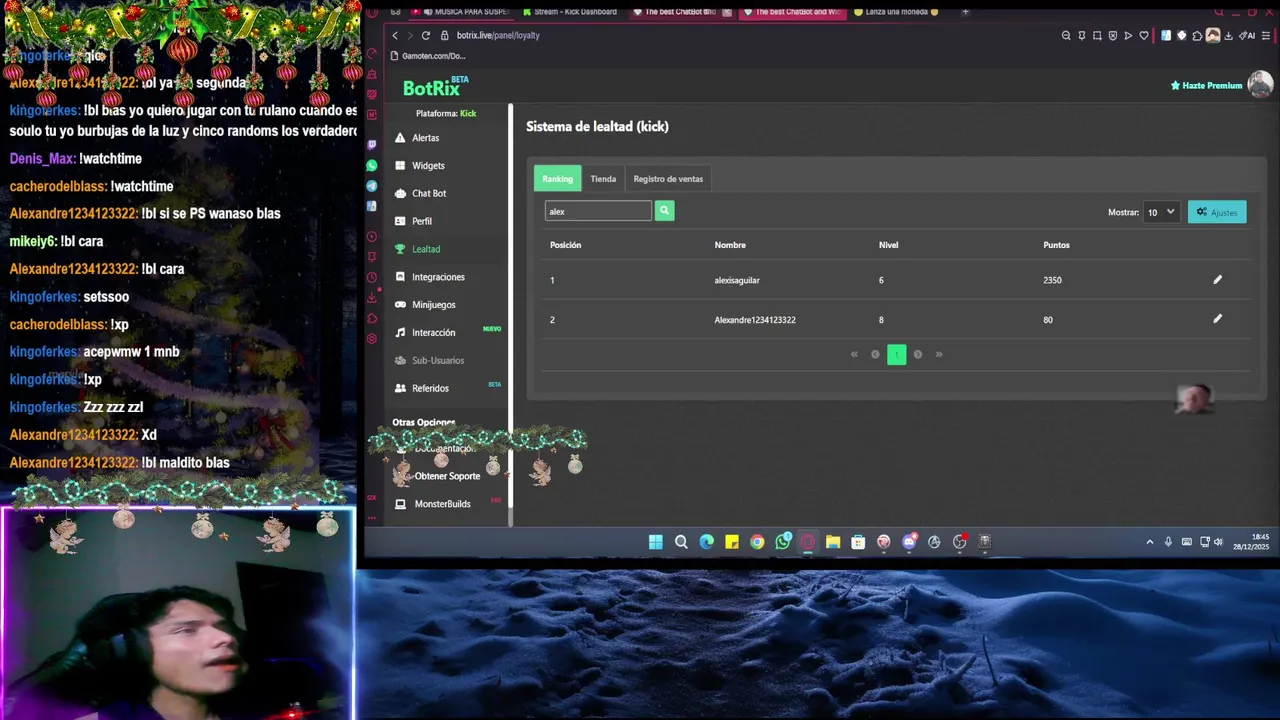Image resolution: width=1280 pixels, height=720 pixels.
Task: Click the BotRix logo
Action: pyautogui.click(x=435, y=87)
